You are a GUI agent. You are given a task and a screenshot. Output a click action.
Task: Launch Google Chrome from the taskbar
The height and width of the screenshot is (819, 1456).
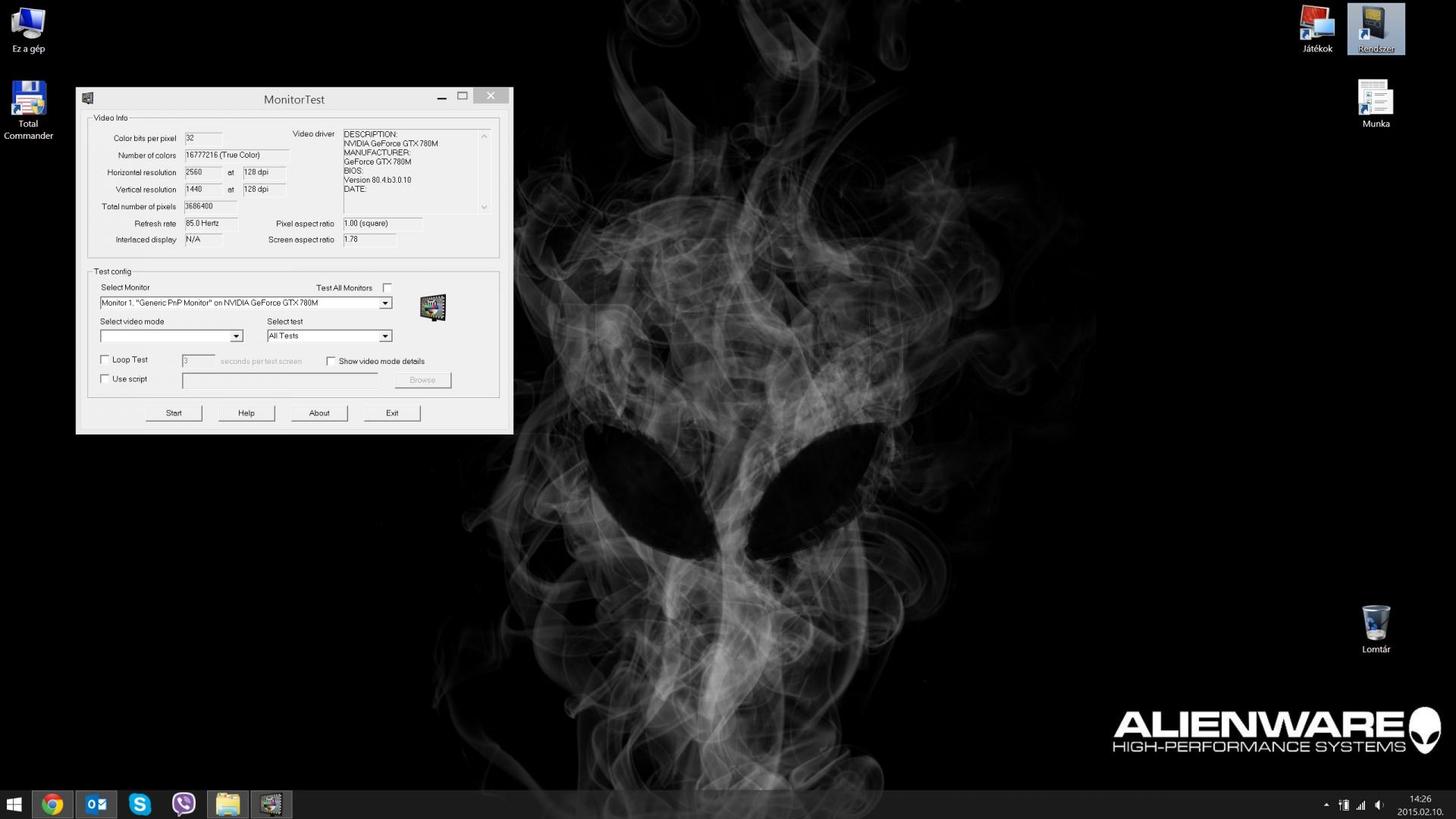(52, 804)
